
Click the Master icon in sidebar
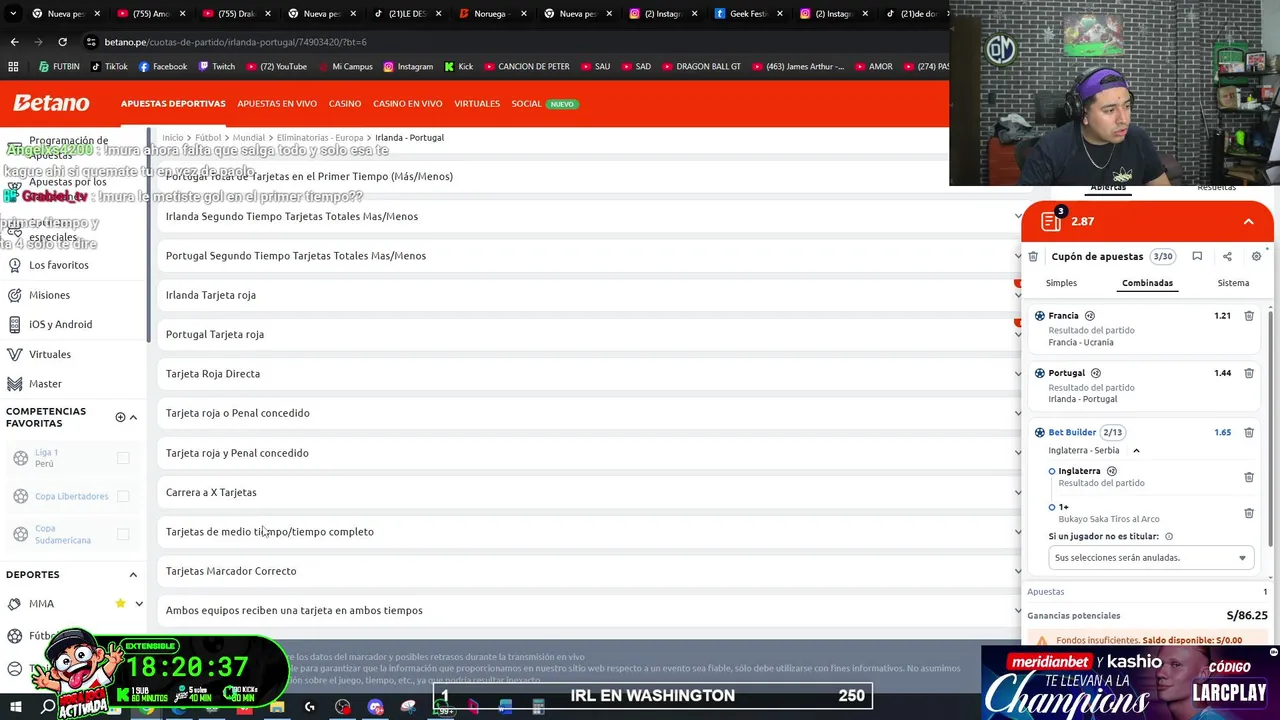14,384
